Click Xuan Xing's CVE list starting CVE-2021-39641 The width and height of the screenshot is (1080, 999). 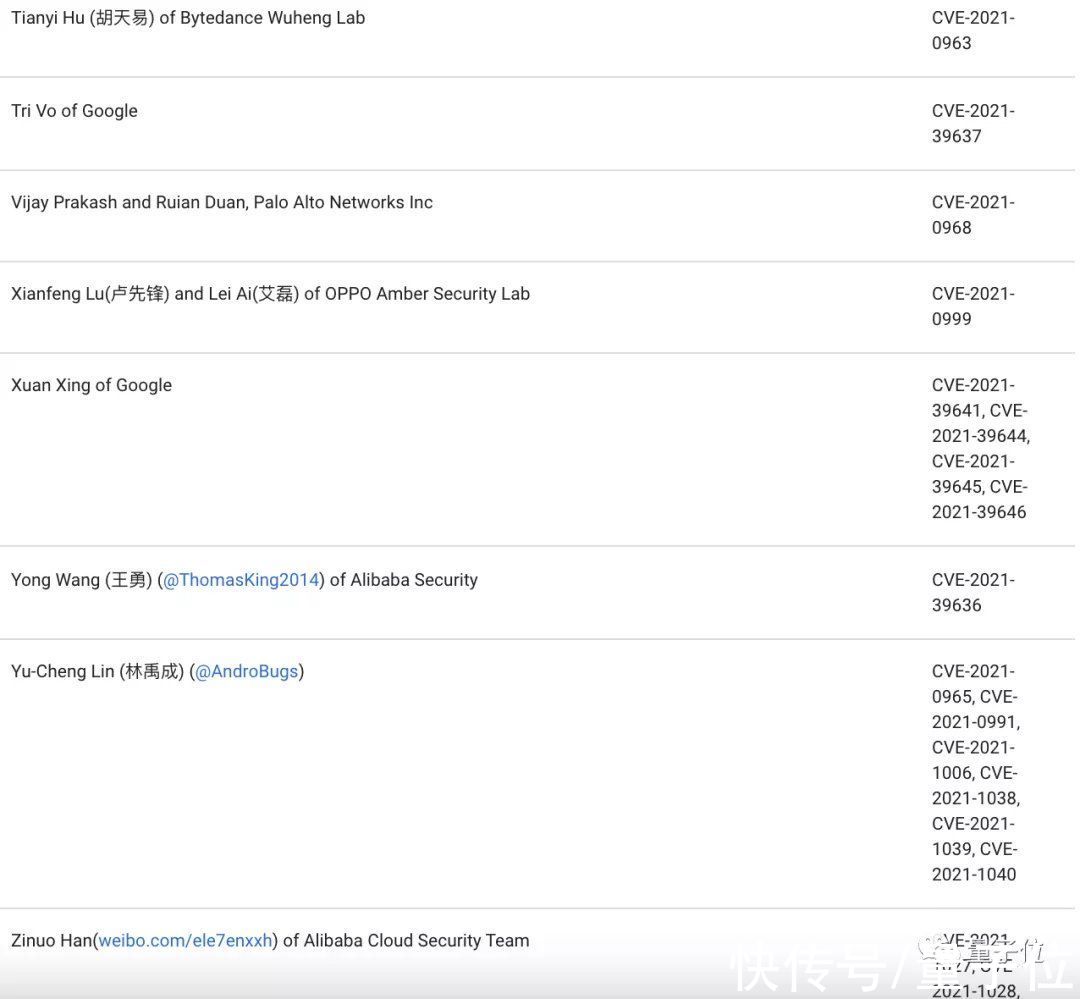[x=980, y=449]
